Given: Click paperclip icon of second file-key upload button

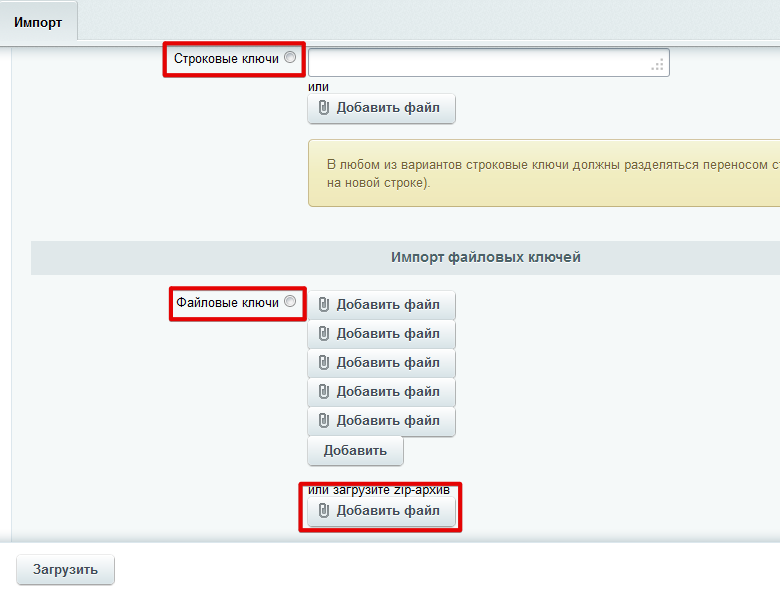Looking at the screenshot, I should 323,333.
